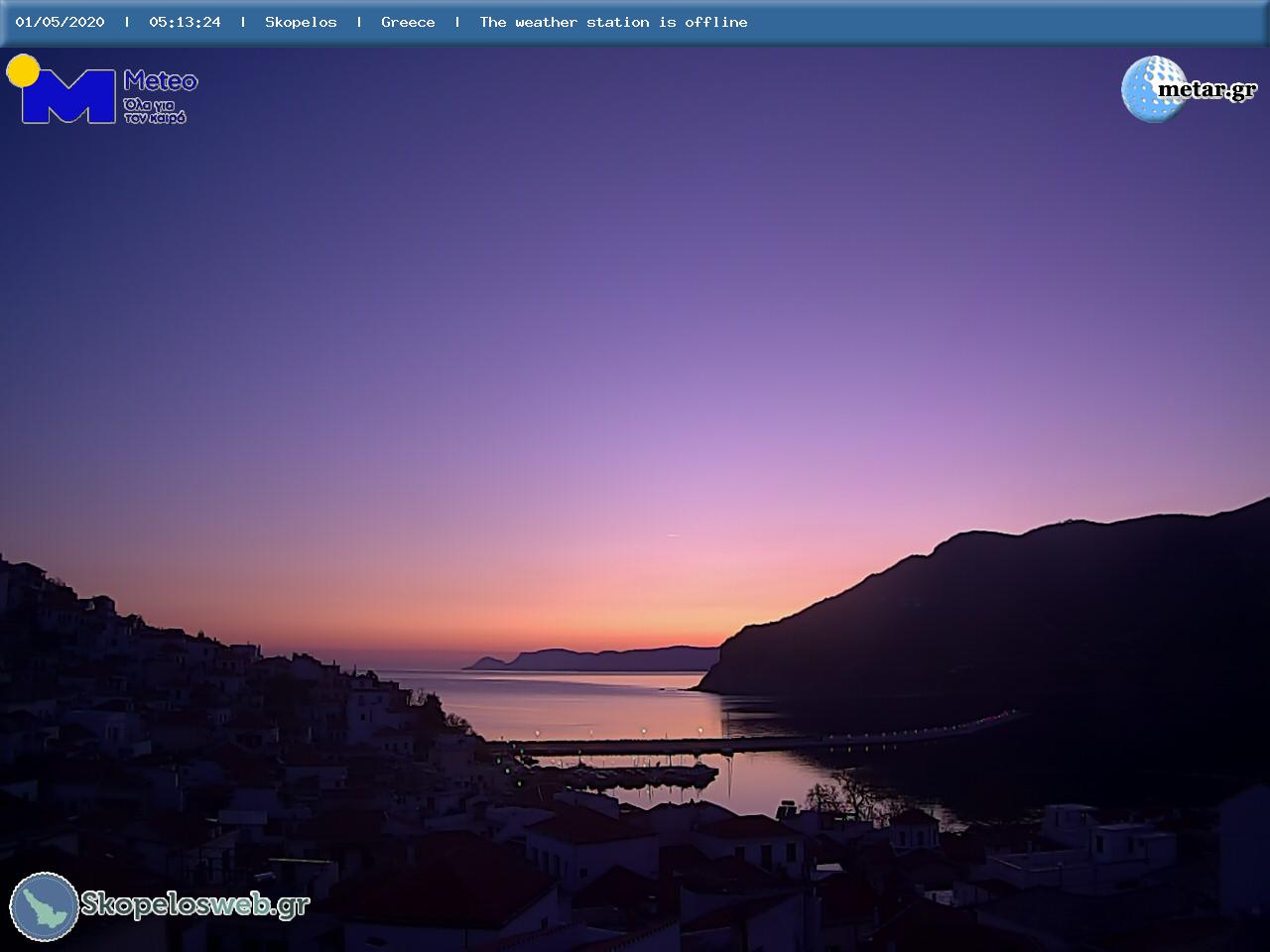Click the time 05:13:24

click(185, 22)
